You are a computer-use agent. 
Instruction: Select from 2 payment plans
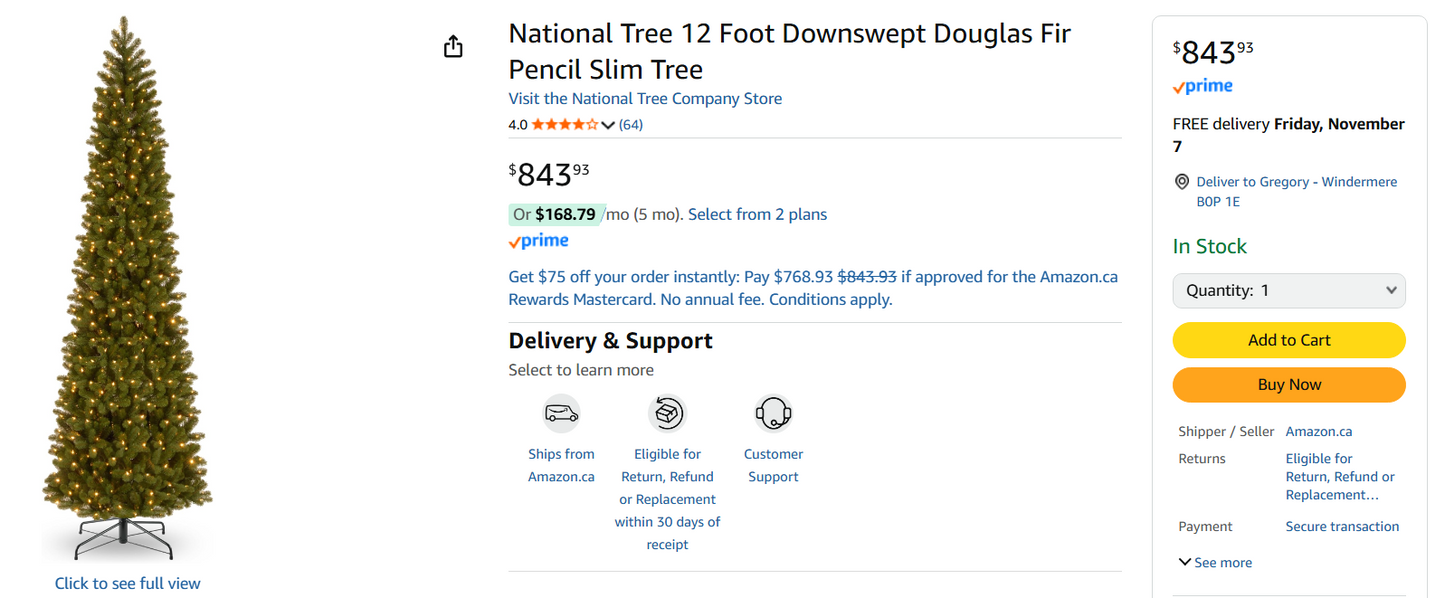(757, 214)
